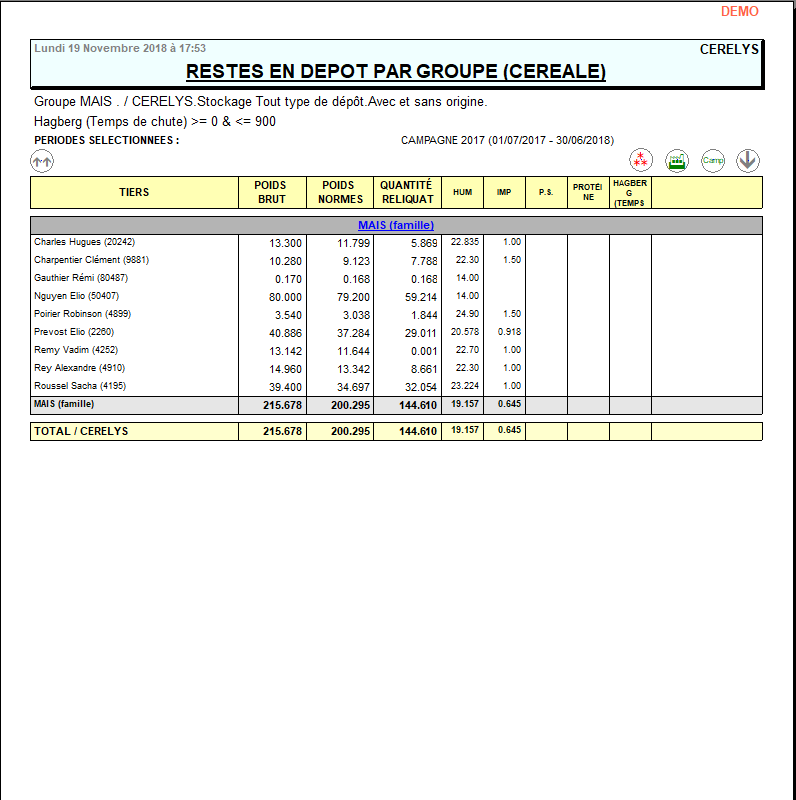Click the QUANTITÉ RELIQUAT column header
Image resolution: width=796 pixels, height=800 pixels.
coord(406,192)
